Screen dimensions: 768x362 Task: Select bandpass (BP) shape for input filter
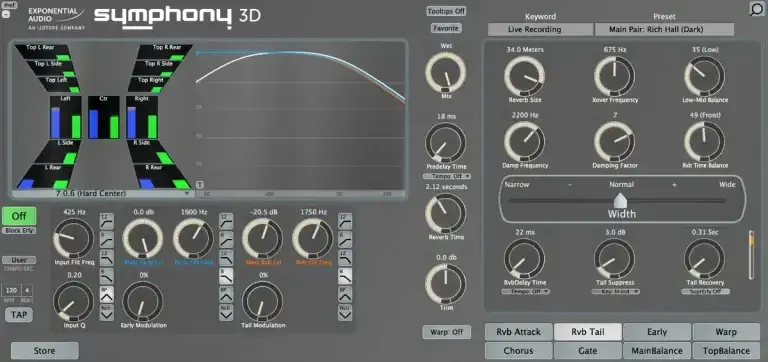click(x=107, y=294)
